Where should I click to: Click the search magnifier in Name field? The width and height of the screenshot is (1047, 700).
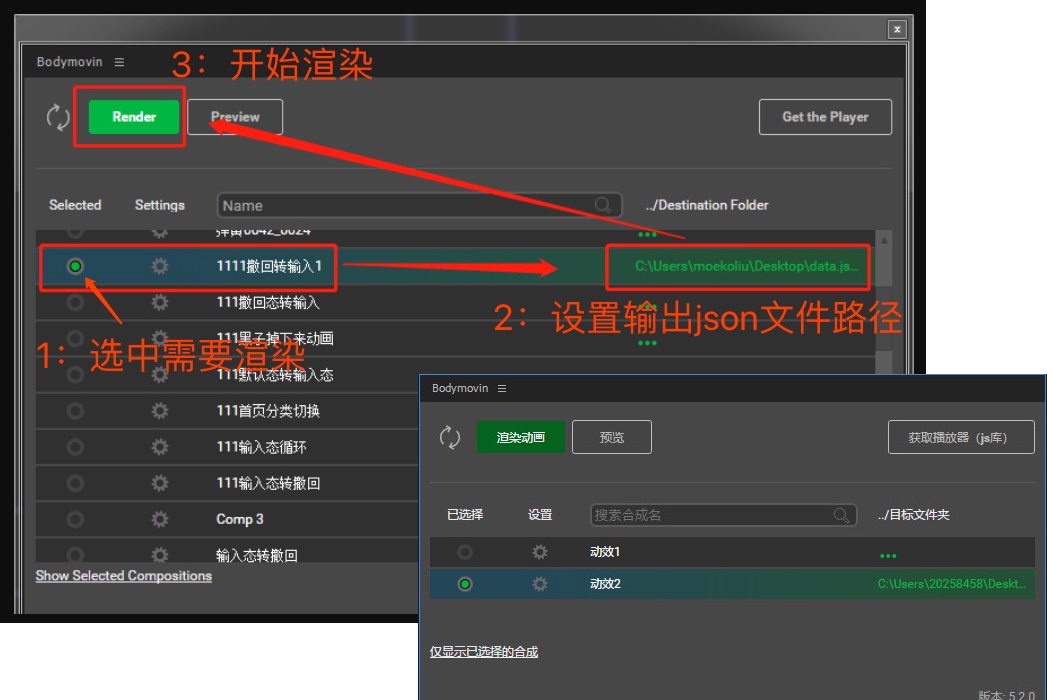tap(603, 205)
